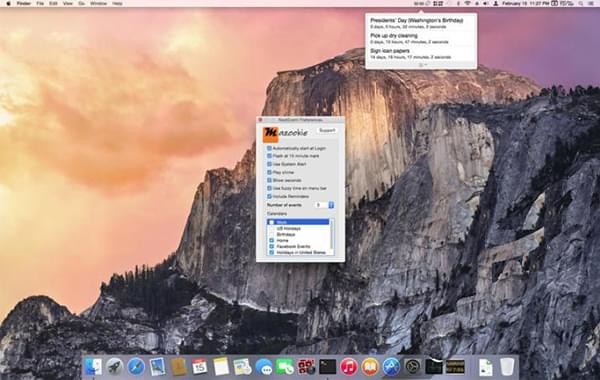Open the App Store icon in dock
This screenshot has width=600, height=380.
391,367
